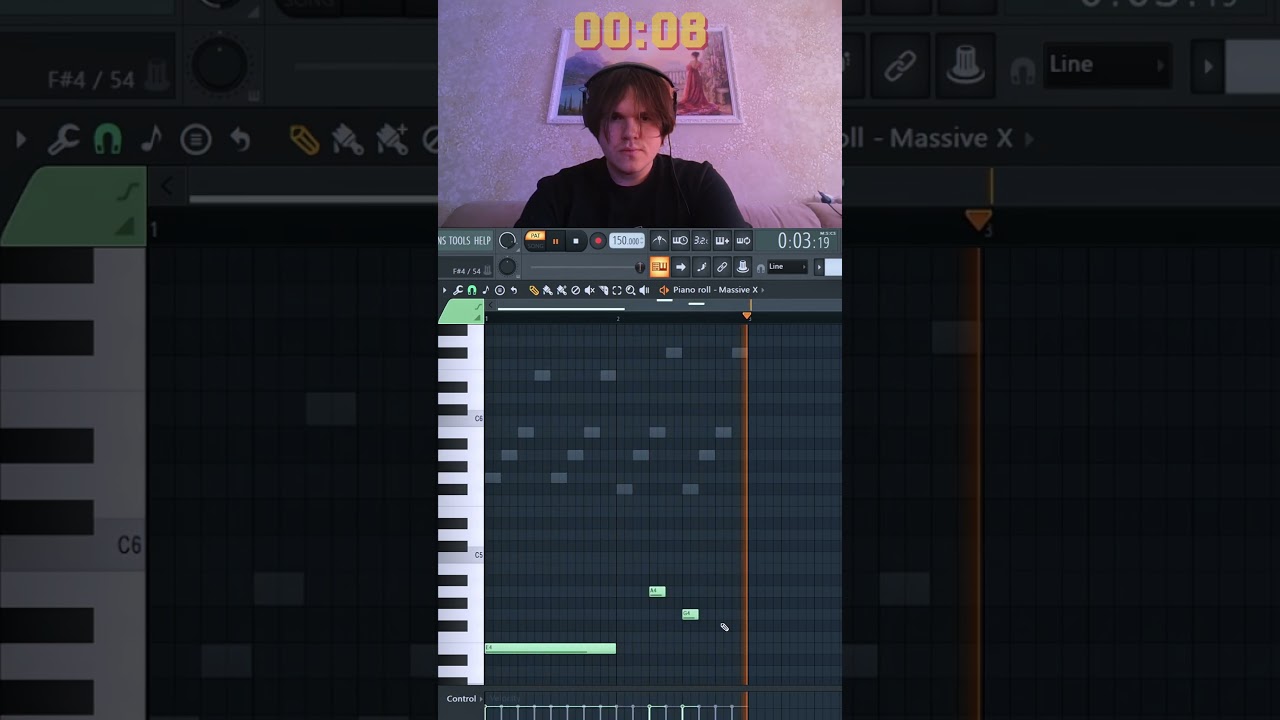The width and height of the screenshot is (1280, 720).
Task: Select the Zoom magnifier tool
Action: [630, 290]
